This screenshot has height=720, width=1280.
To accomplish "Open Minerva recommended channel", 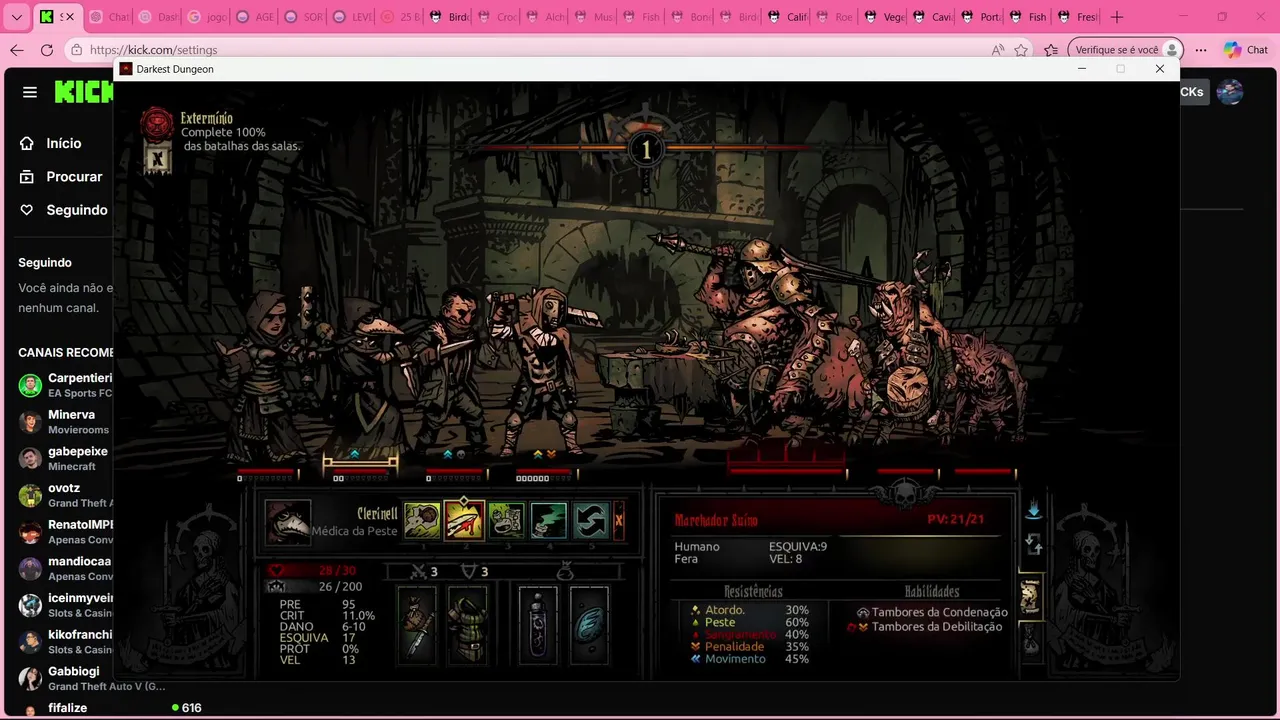I will click(65, 422).
